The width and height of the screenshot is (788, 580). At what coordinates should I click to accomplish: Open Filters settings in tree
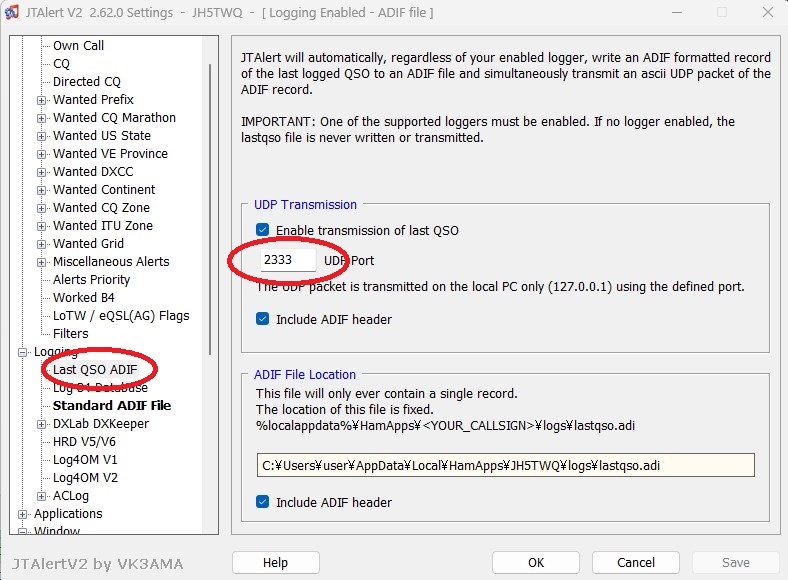tap(71, 334)
